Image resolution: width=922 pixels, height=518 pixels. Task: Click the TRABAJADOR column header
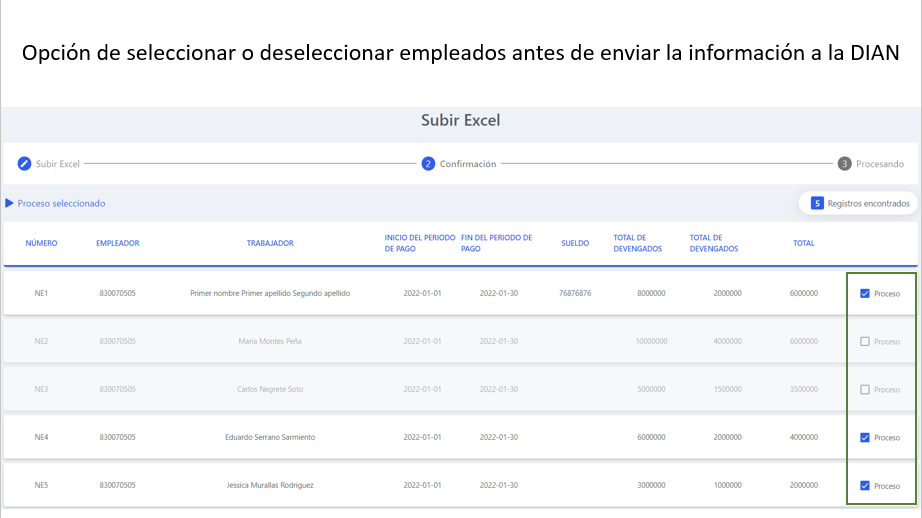tap(270, 243)
